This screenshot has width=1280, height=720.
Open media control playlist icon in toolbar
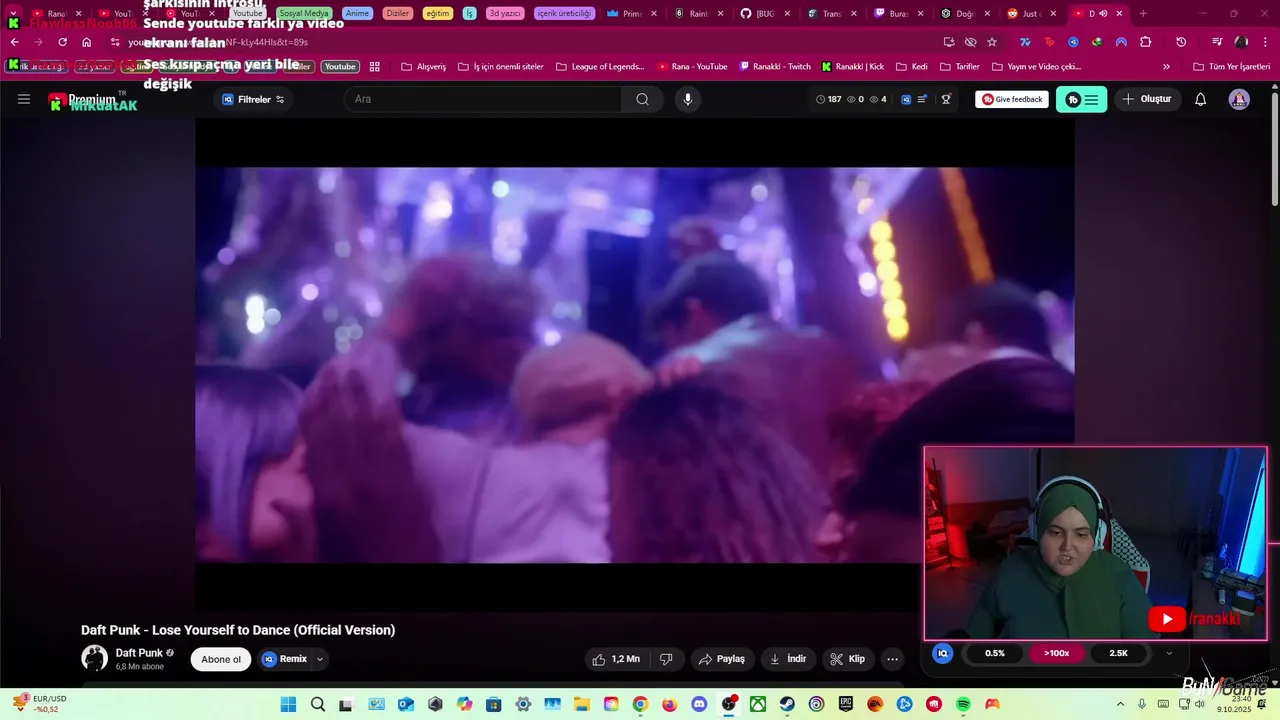[1217, 42]
